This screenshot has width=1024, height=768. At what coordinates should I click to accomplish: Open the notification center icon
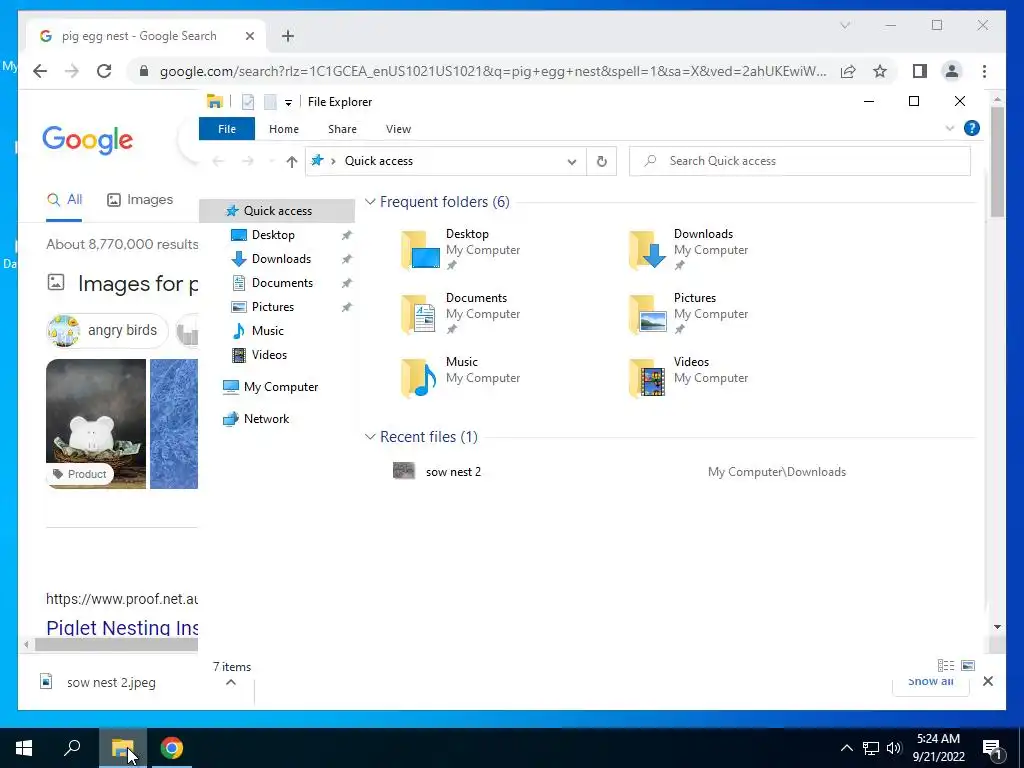click(992, 748)
